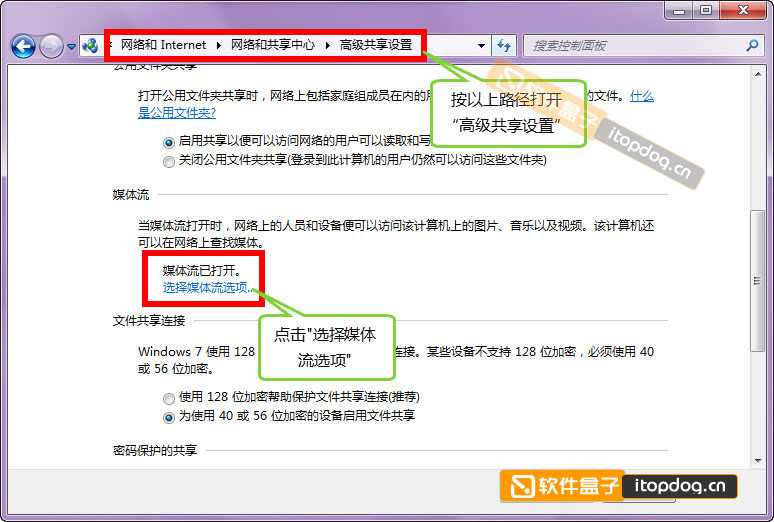Select 关闭公用文件夹共享 radio option

pyautogui.click(x=168, y=160)
